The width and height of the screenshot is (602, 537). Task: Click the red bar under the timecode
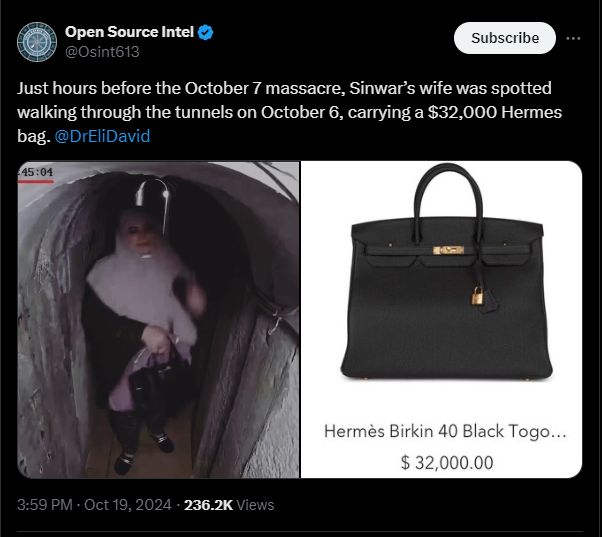(36, 181)
